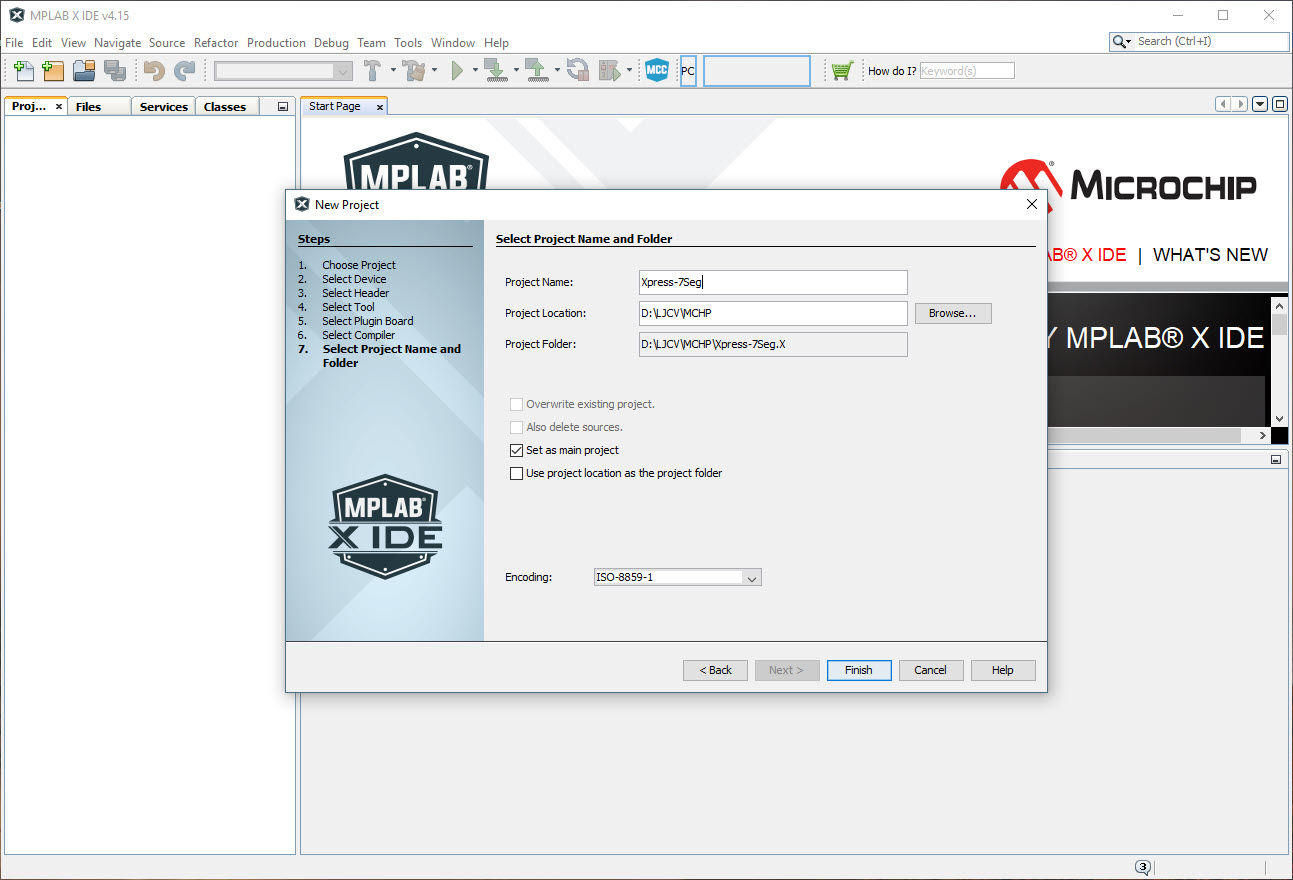Image resolution: width=1293 pixels, height=880 pixels.
Task: Open the Tools menu
Action: [408, 42]
